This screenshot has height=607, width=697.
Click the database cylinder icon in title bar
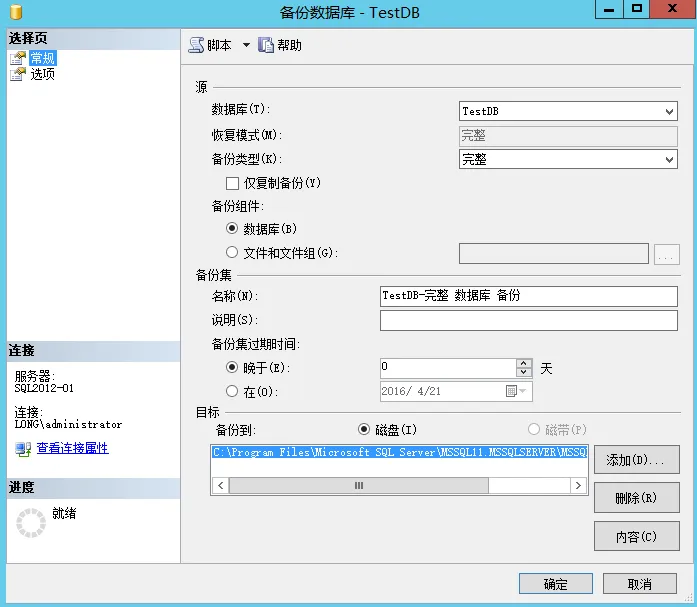click(x=16, y=12)
